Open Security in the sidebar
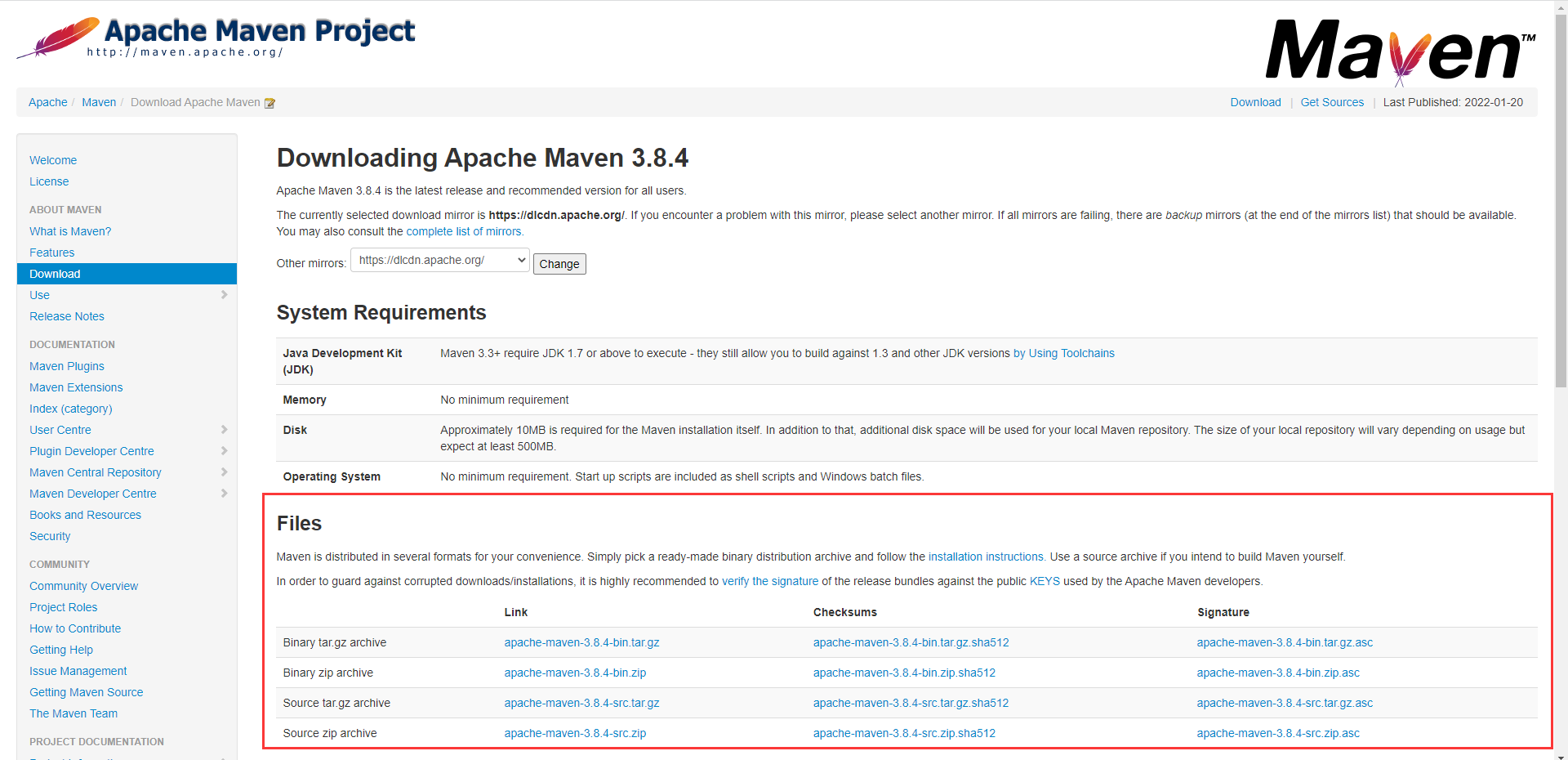The height and width of the screenshot is (760, 1568). 50,536
